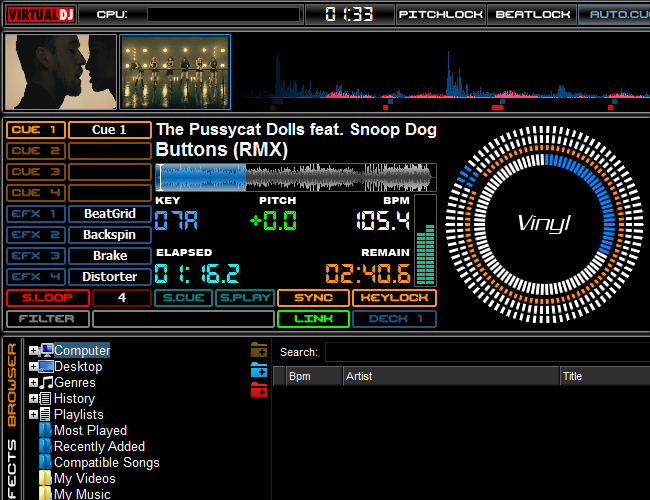Activate EFX 4 button
Image resolution: width=650 pixels, height=500 pixels.
pyautogui.click(x=36, y=277)
